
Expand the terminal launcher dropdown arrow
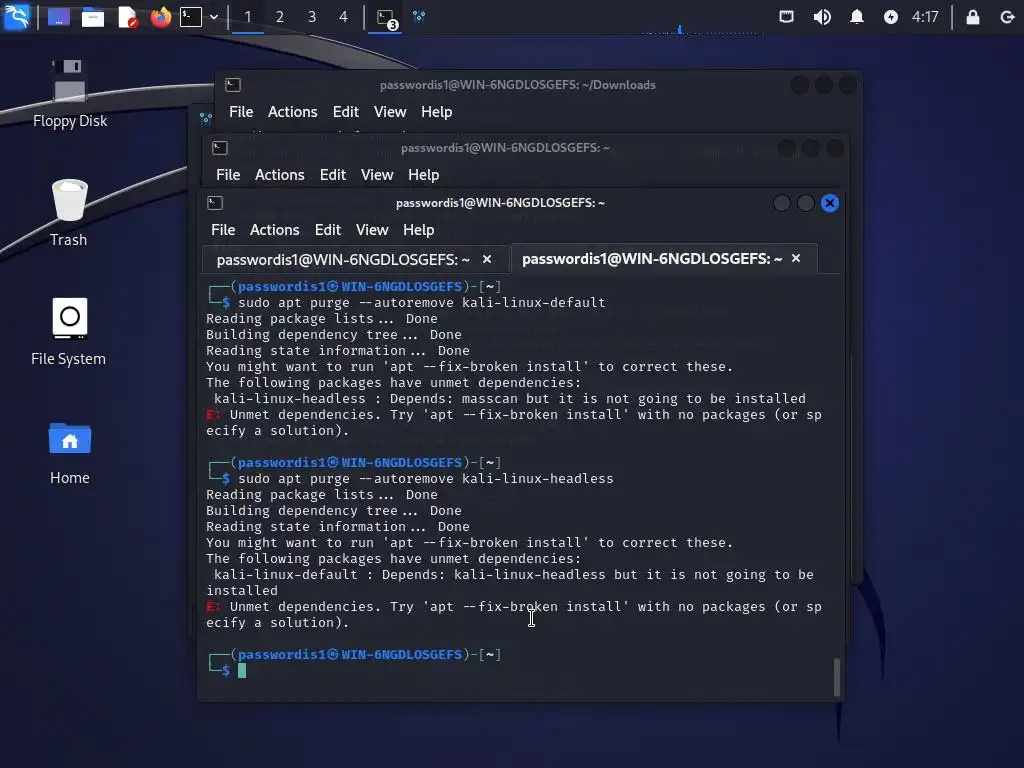pyautogui.click(x=214, y=17)
